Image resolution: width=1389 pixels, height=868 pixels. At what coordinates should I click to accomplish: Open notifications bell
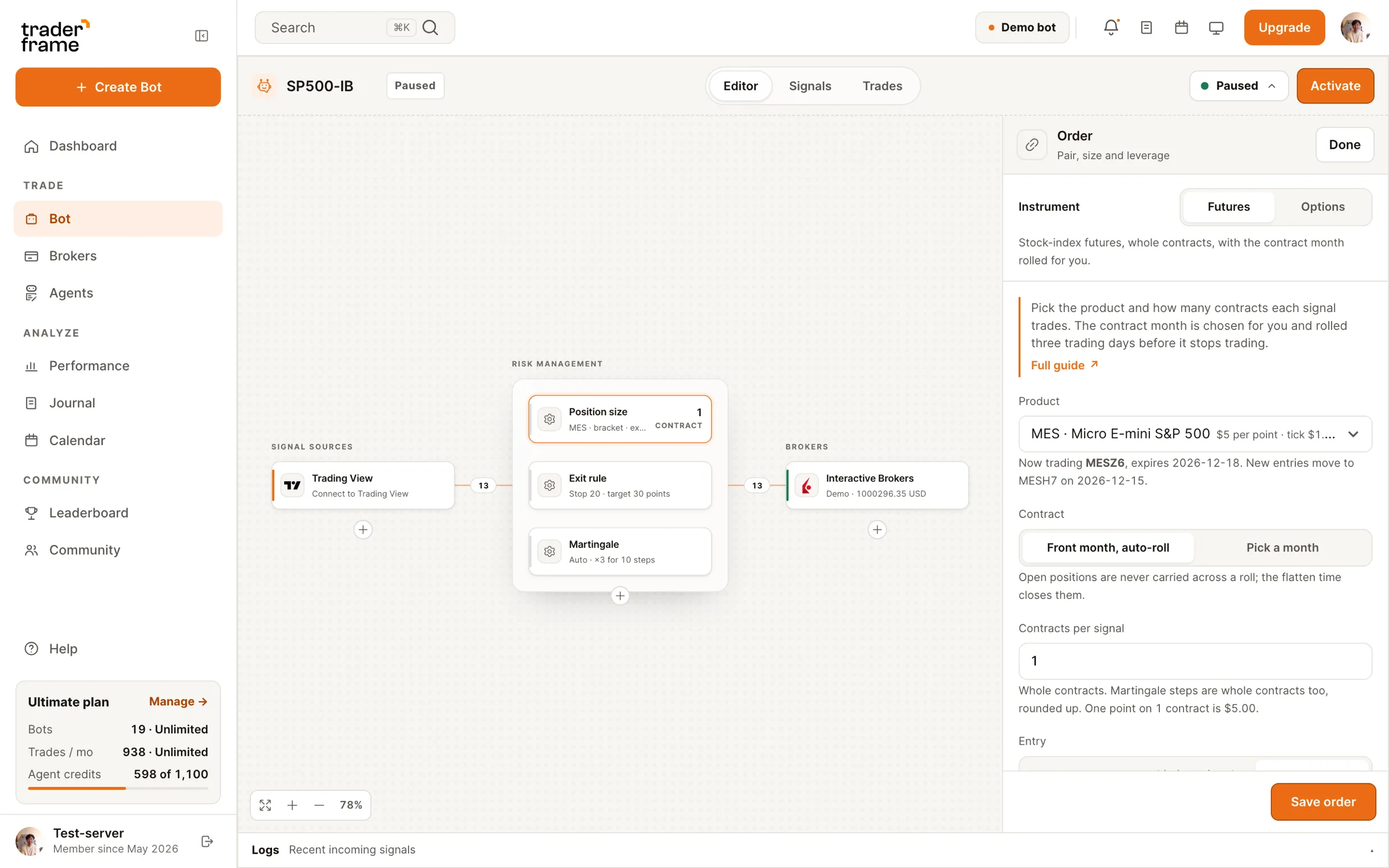pyautogui.click(x=1111, y=27)
